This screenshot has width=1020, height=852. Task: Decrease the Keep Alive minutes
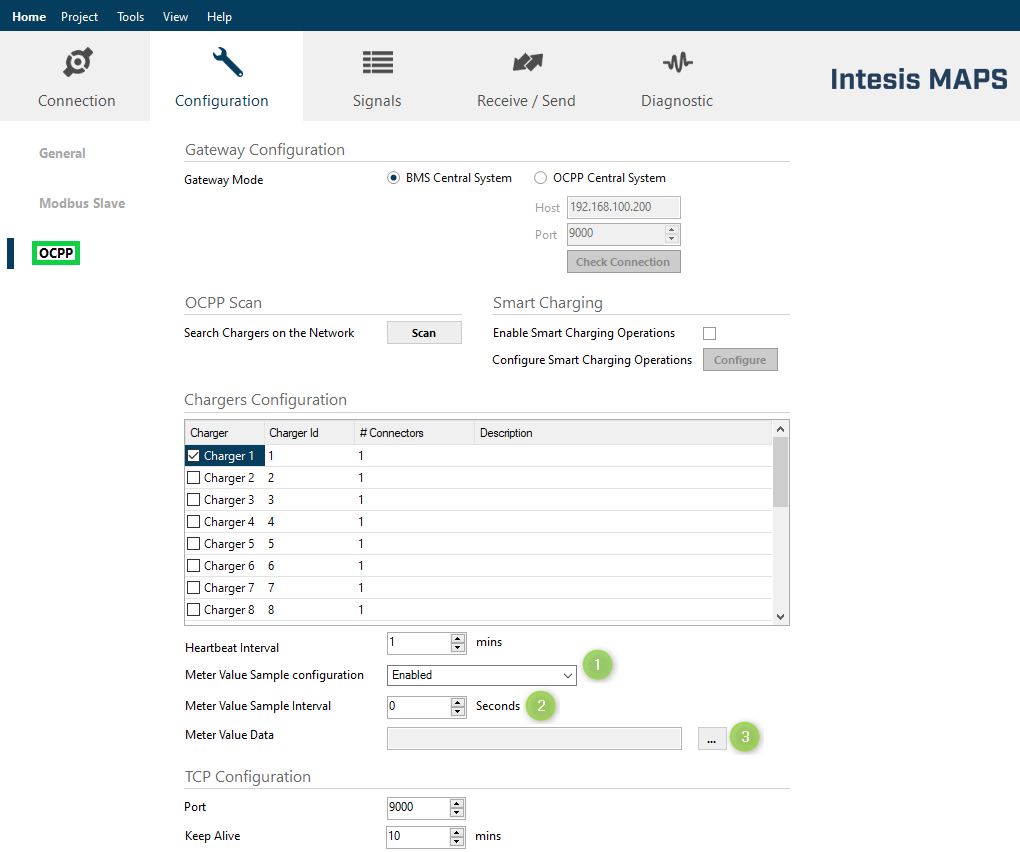(457, 842)
